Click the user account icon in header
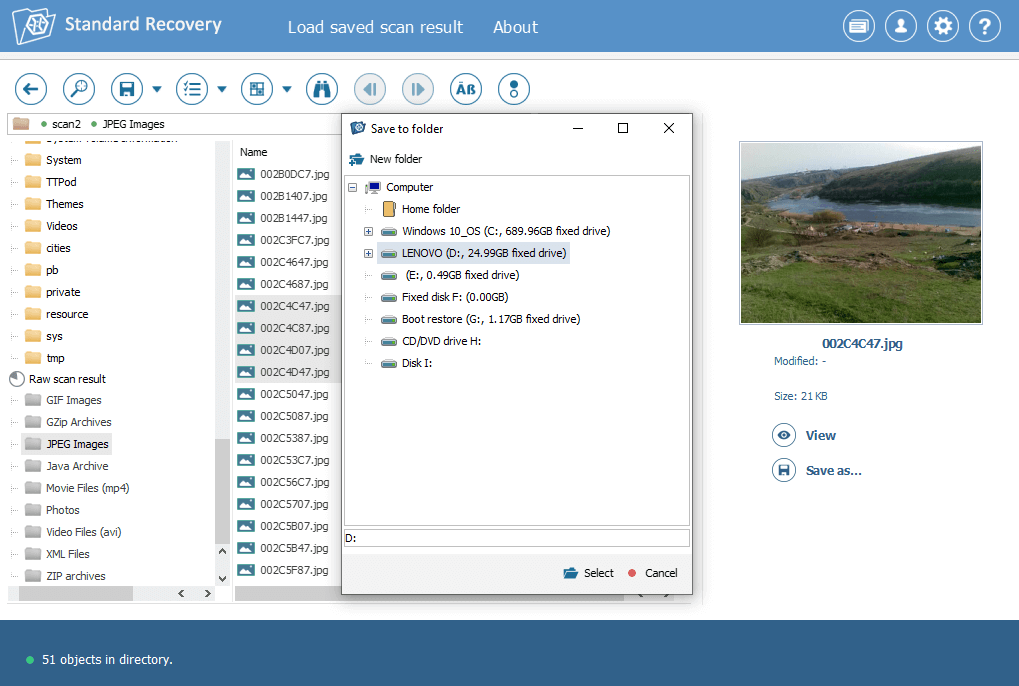 coord(900,27)
